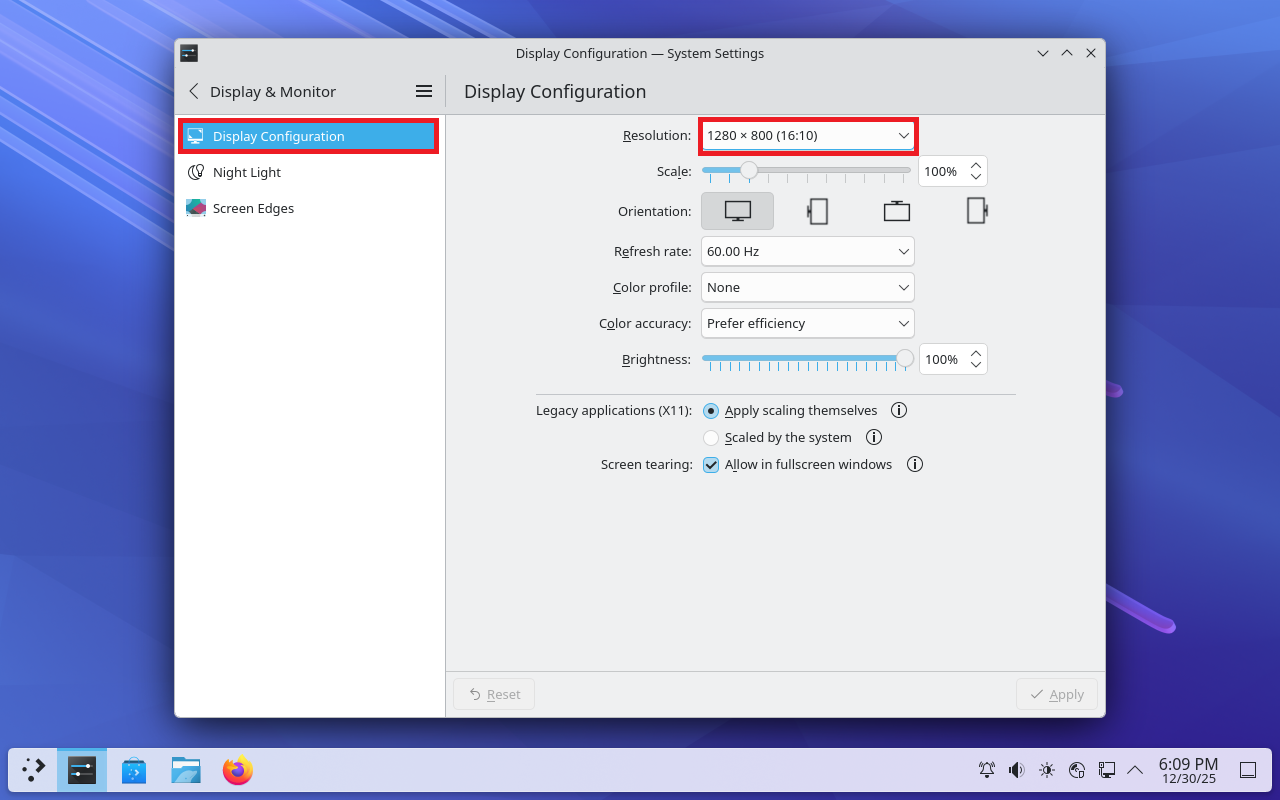This screenshot has height=800, width=1280.
Task: Uncheck Allow in fullscreen windows checkbox
Action: (711, 465)
